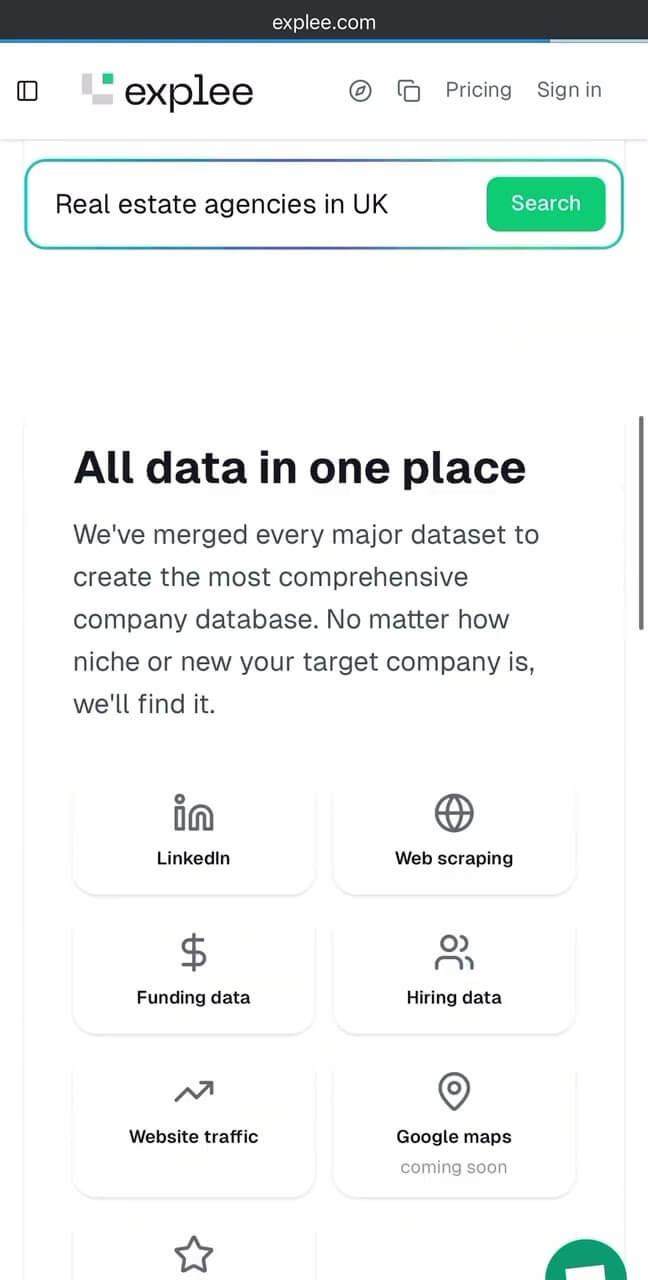Viewport: 648px width, 1280px height.
Task: Click the explee logo
Action: pos(167,91)
